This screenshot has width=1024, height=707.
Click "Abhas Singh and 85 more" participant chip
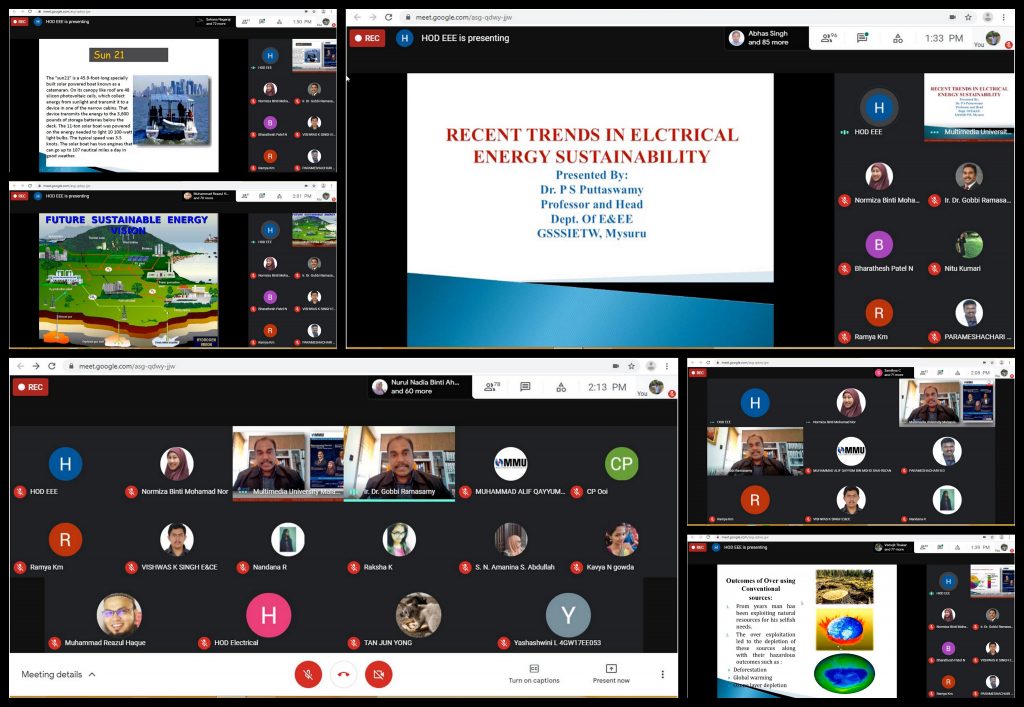(768, 38)
